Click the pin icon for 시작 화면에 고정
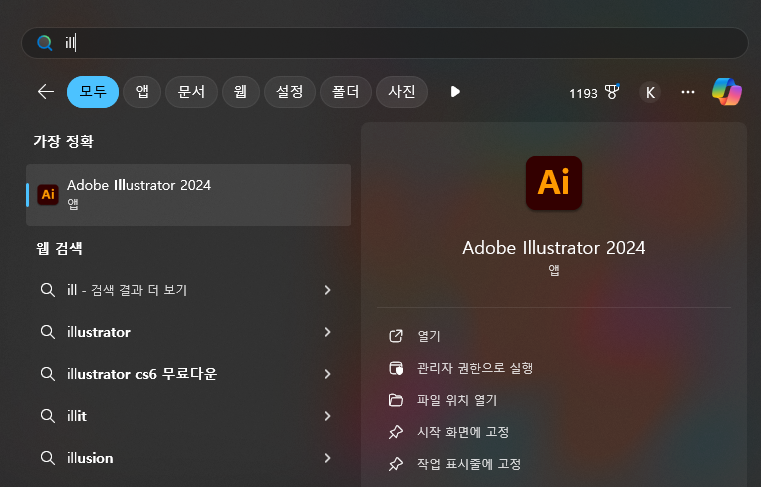The image size is (761, 487). pyautogui.click(x=396, y=432)
